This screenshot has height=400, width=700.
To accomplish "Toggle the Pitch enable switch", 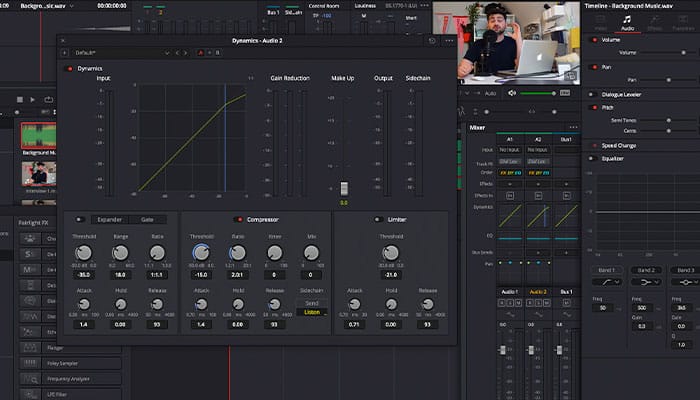I will click(594, 108).
